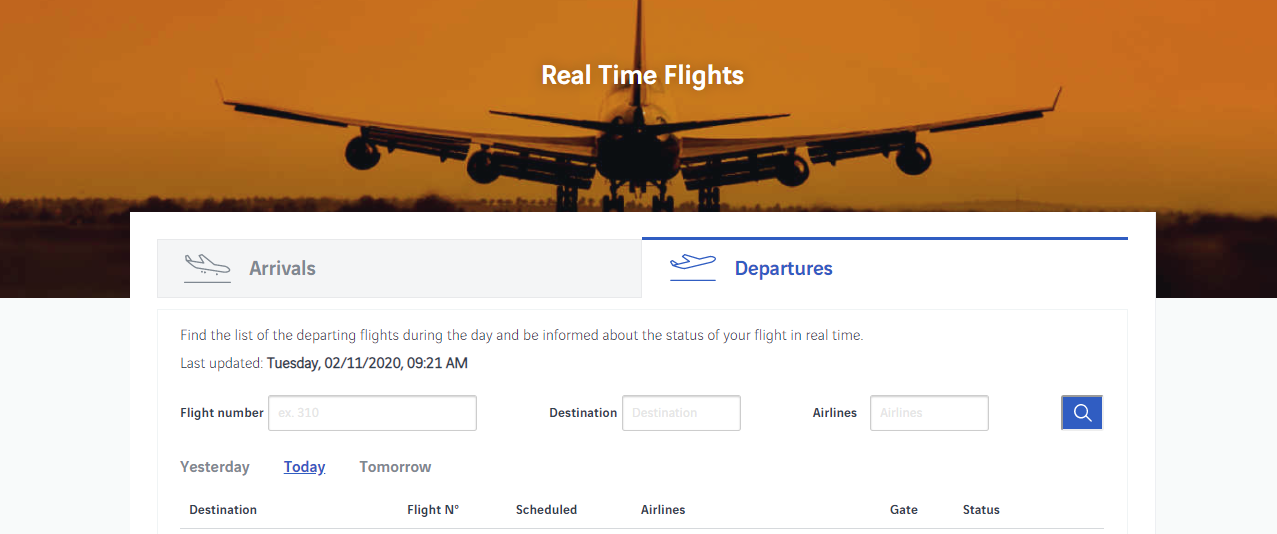The width and height of the screenshot is (1277, 534).
Task: Switch to the Arrivals tab
Action: (282, 268)
